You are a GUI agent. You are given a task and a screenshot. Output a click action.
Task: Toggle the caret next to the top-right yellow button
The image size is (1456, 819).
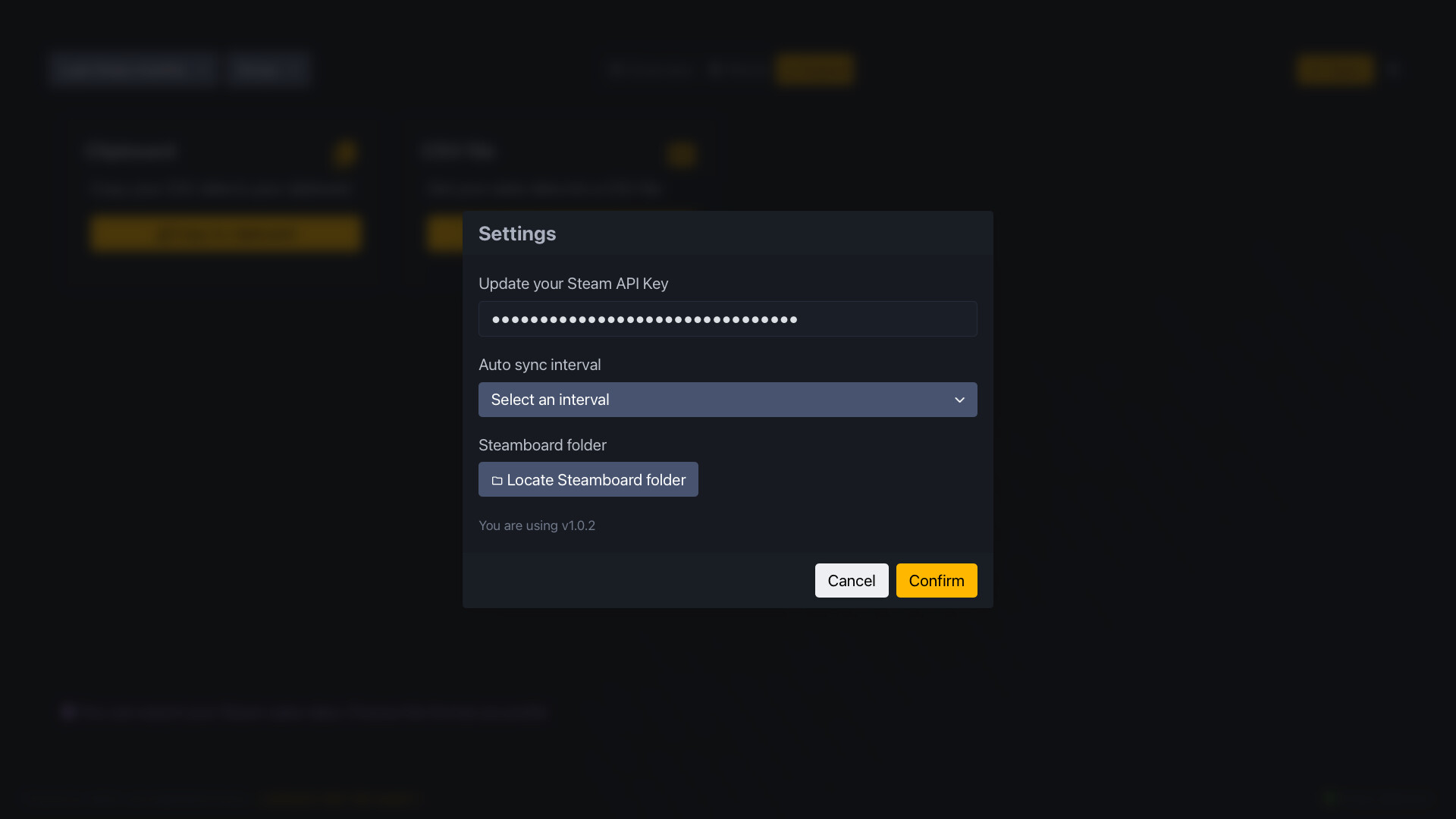click(x=1394, y=69)
